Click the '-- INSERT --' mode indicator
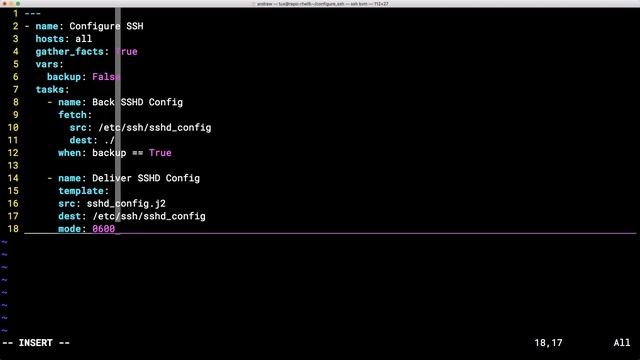The height and width of the screenshot is (360, 640). (36, 343)
